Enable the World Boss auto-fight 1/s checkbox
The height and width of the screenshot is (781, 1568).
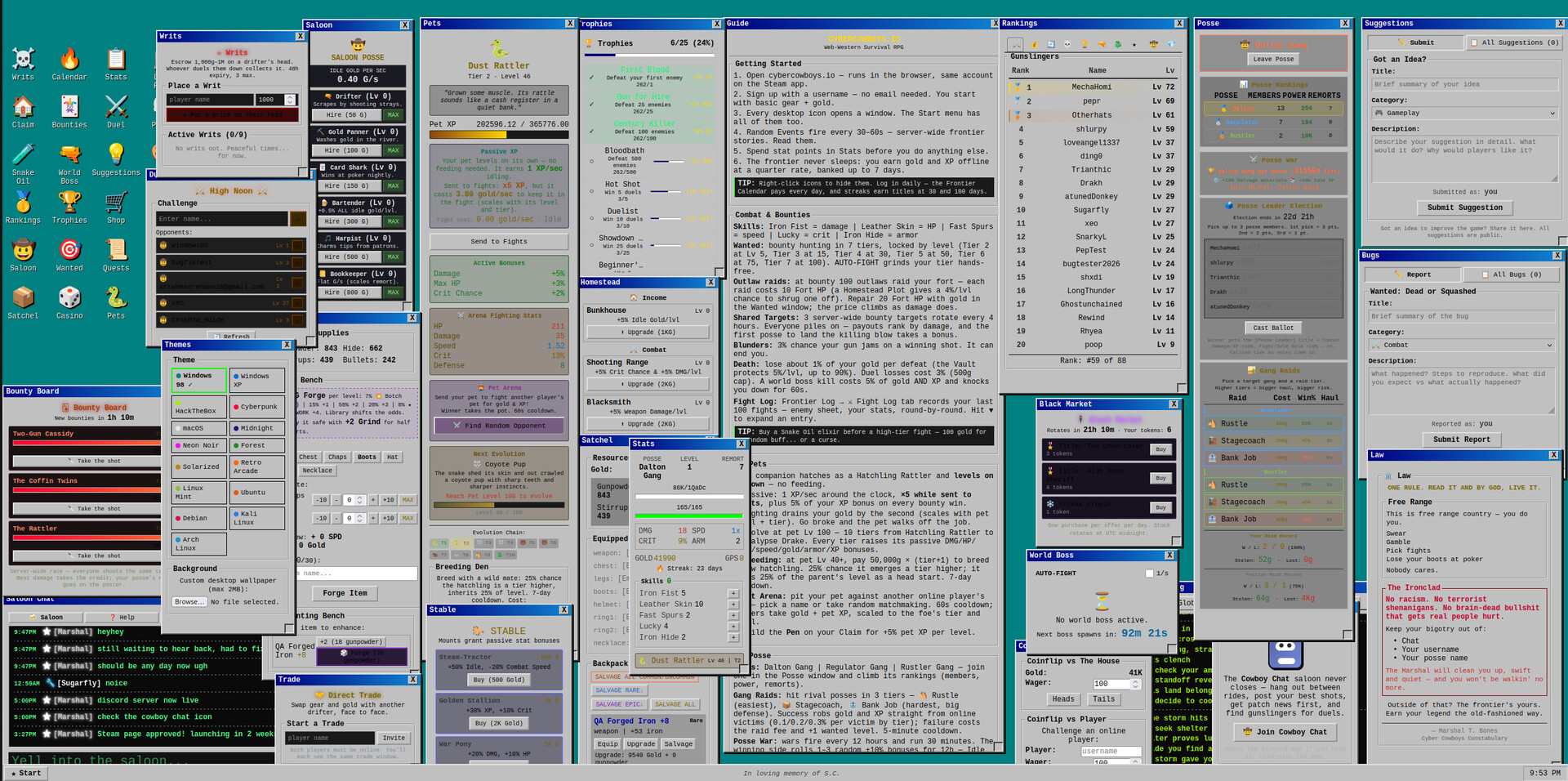(1149, 573)
